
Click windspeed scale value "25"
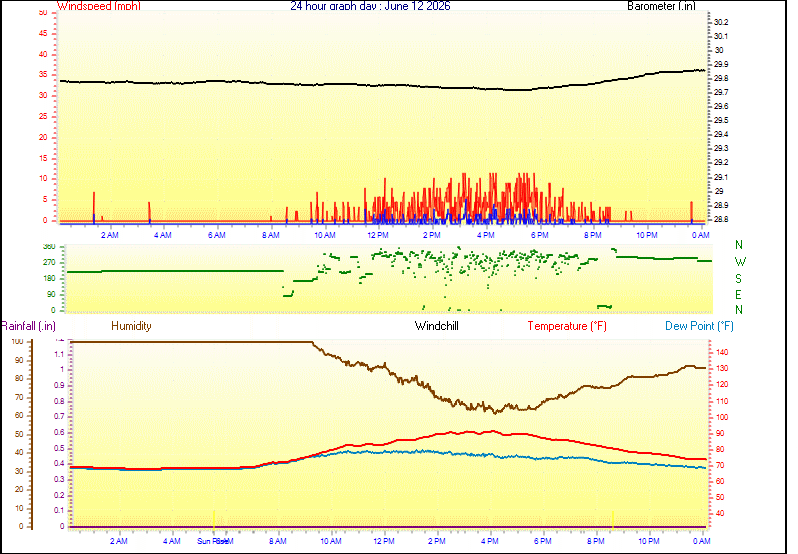click(43, 116)
